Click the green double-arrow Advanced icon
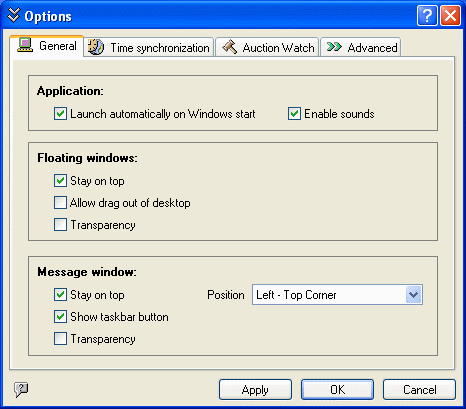Viewport: 466px width, 409px height. pyautogui.click(x=334, y=47)
